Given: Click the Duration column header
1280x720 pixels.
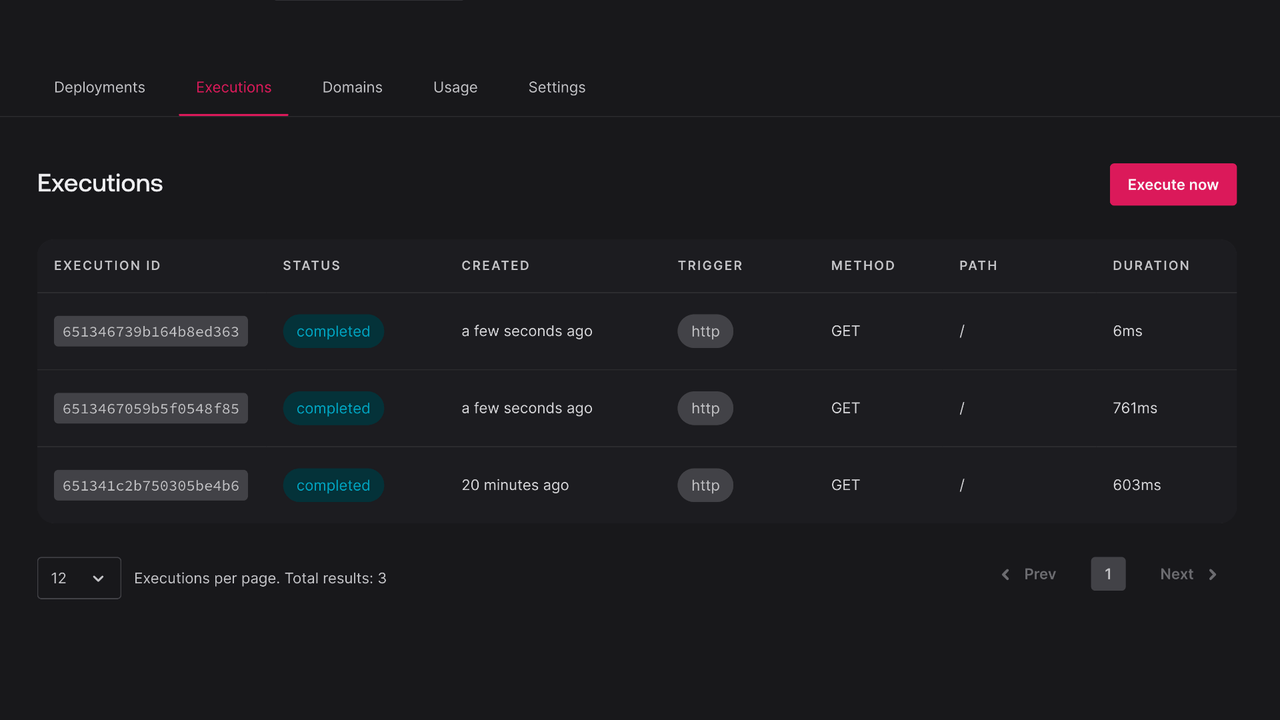Looking at the screenshot, I should tap(1151, 266).
